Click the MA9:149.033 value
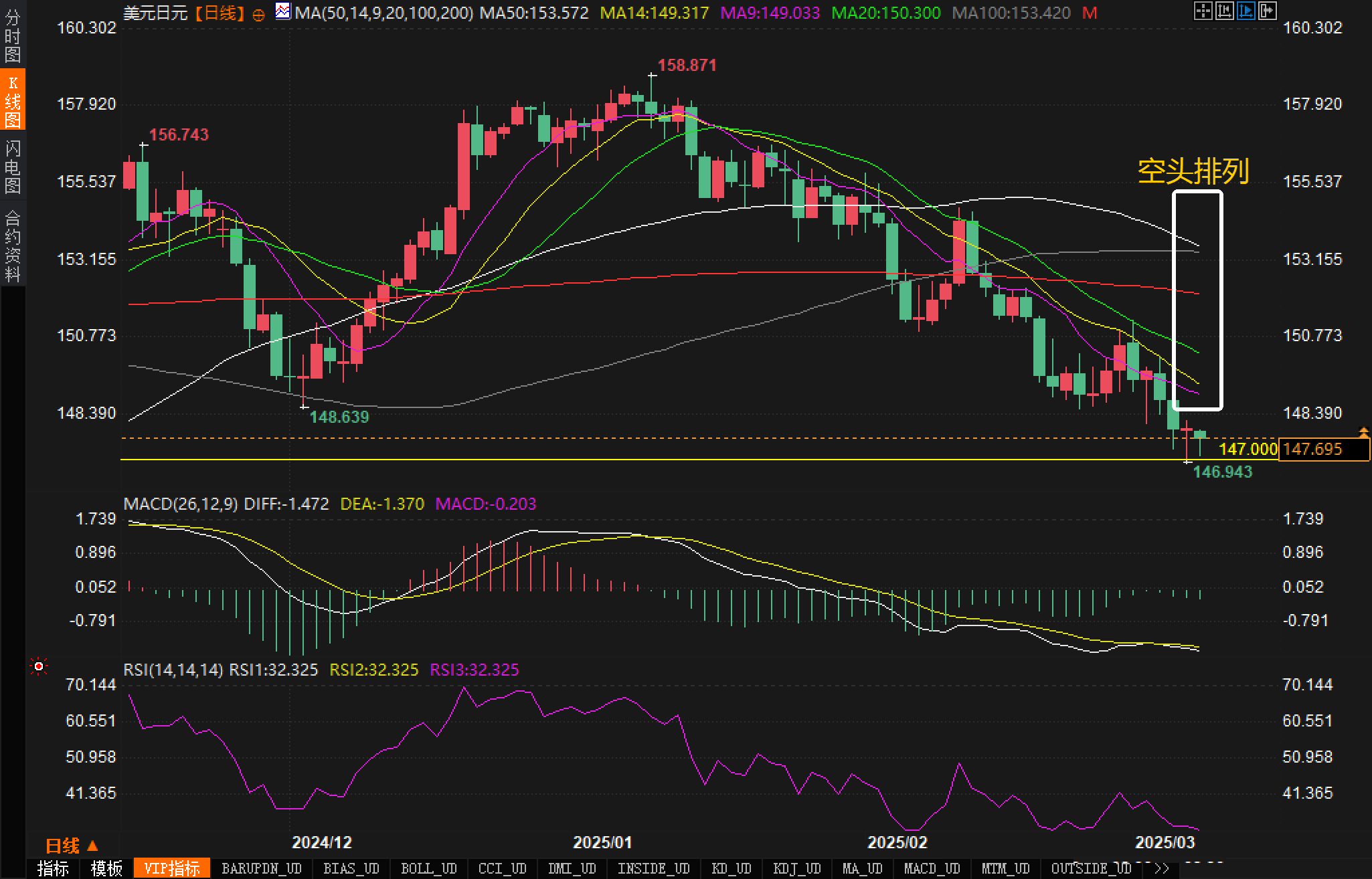Screen dimensions: 1372x879 pos(770,13)
